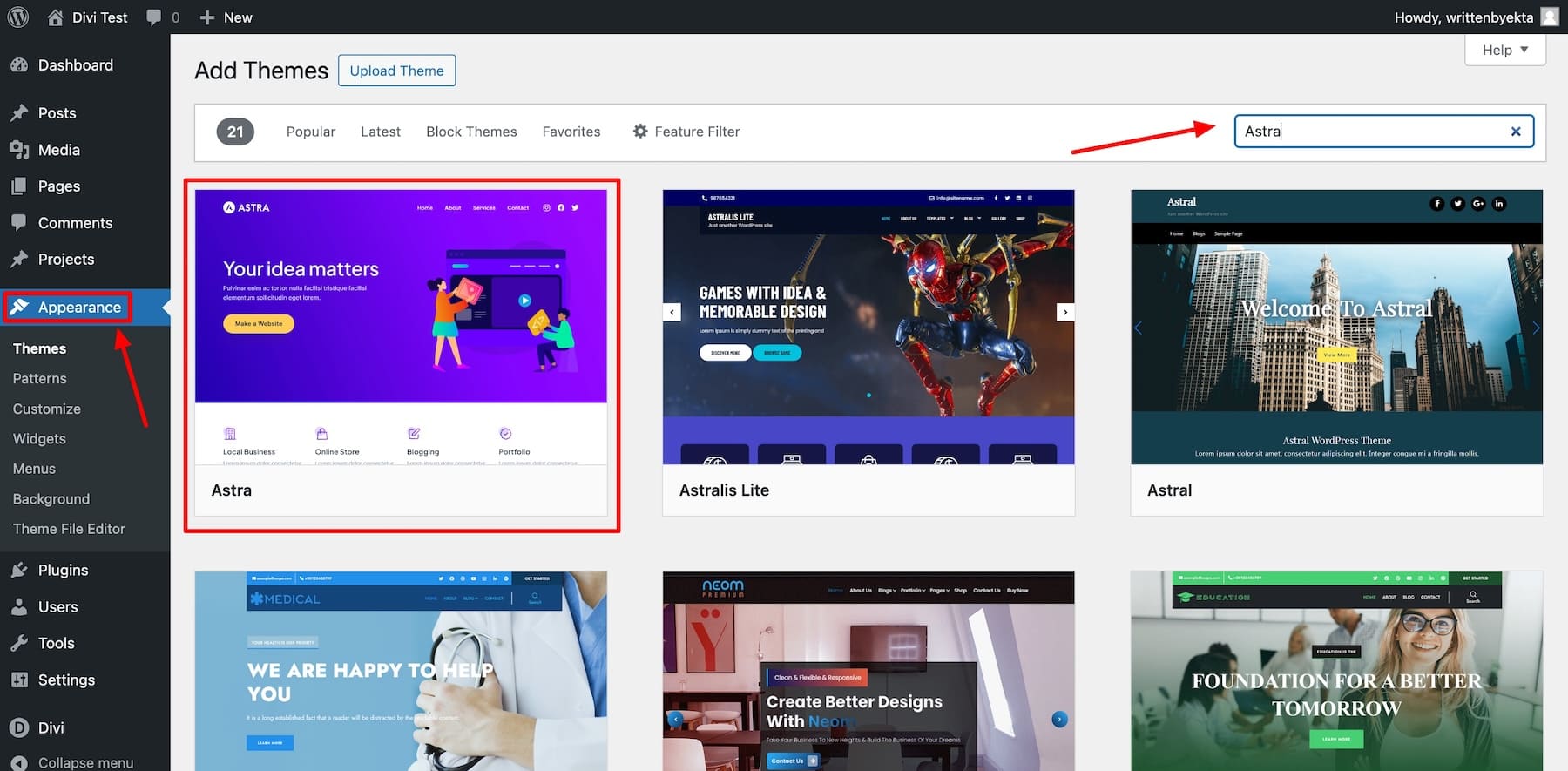Click the Upload Theme button
This screenshot has height=771, width=1568.
[x=396, y=71]
